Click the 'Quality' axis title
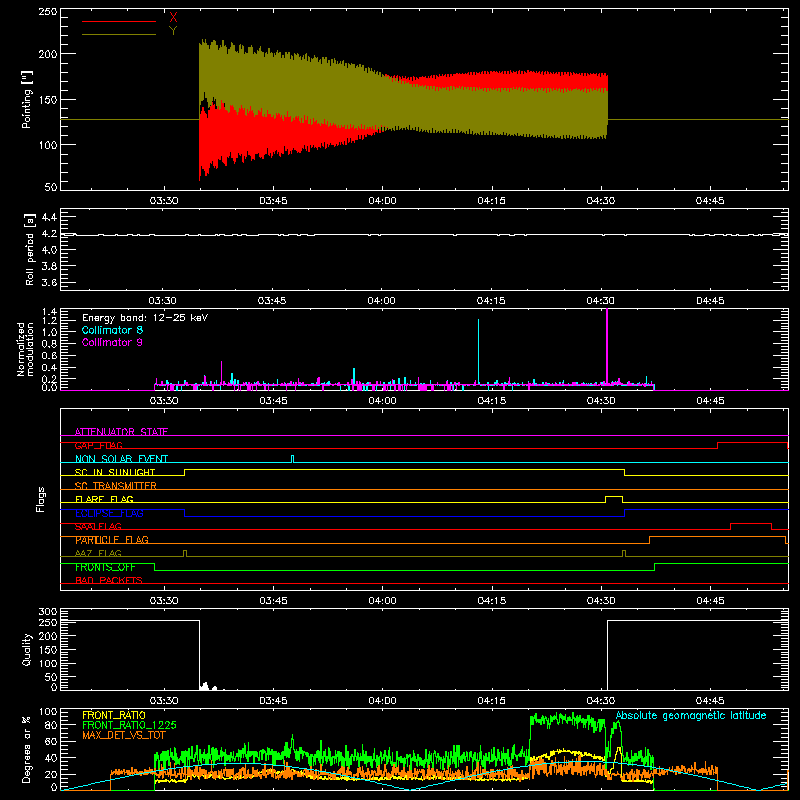This screenshot has height=800, width=800. [27, 649]
